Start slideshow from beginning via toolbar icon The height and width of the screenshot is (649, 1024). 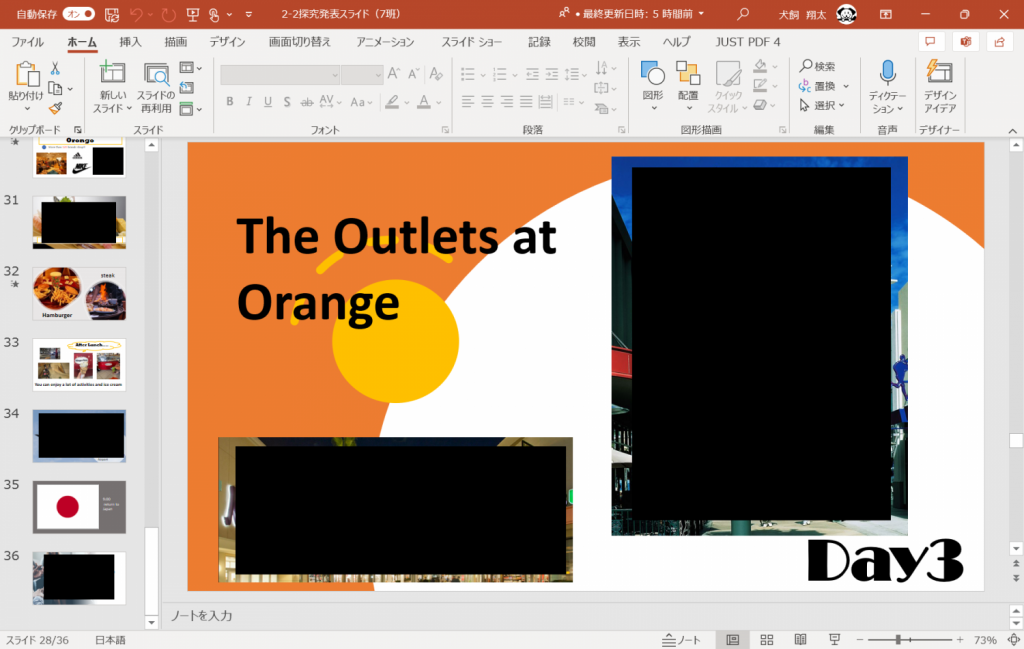tap(192, 15)
